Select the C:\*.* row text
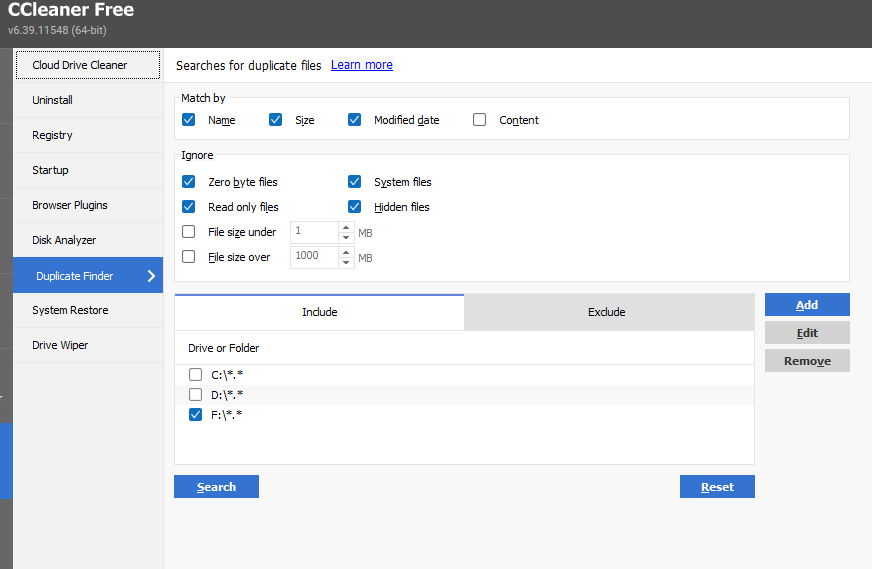872x569 pixels. tap(227, 375)
